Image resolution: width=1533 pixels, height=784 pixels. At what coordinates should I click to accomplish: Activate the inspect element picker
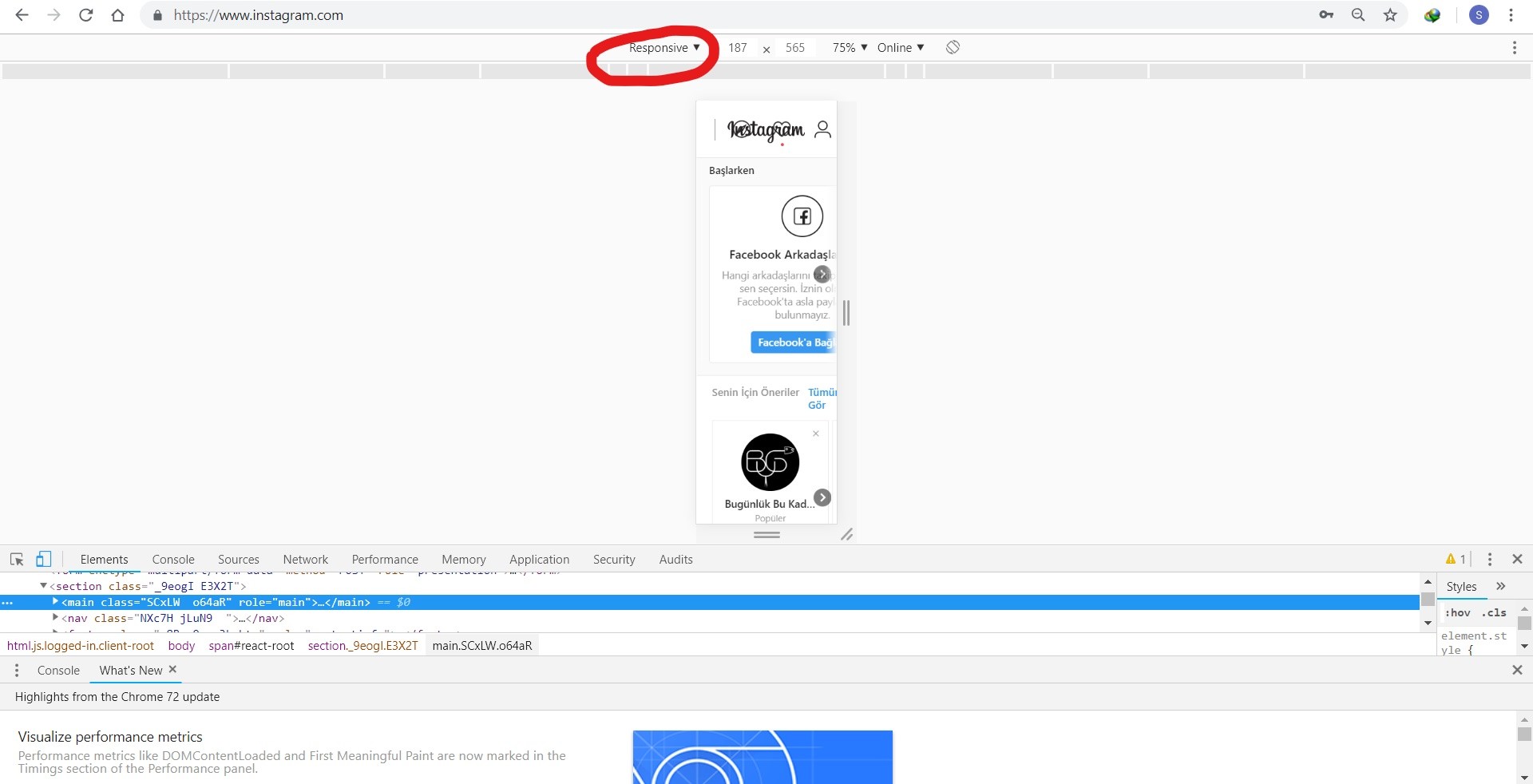point(17,559)
